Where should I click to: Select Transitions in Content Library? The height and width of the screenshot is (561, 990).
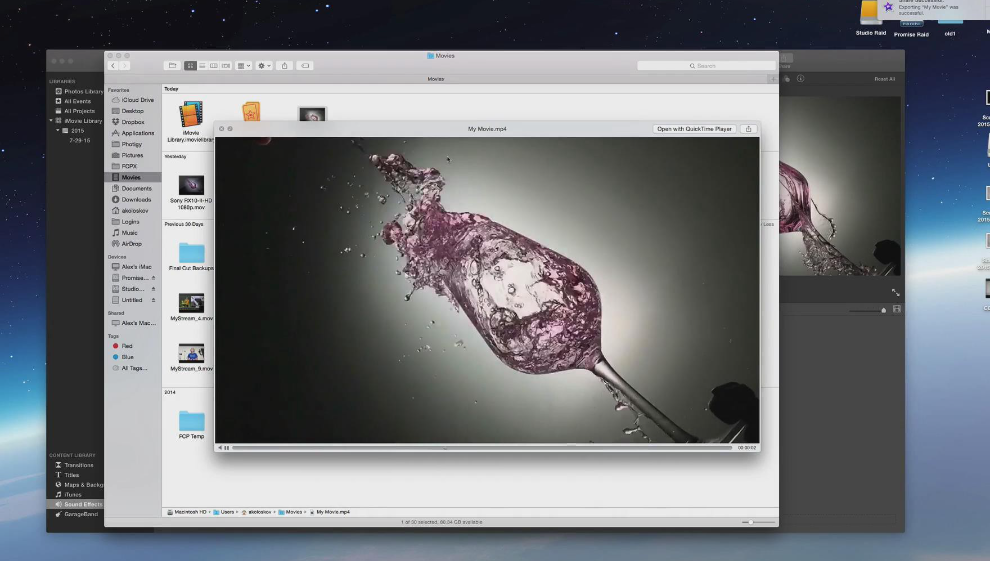point(79,465)
